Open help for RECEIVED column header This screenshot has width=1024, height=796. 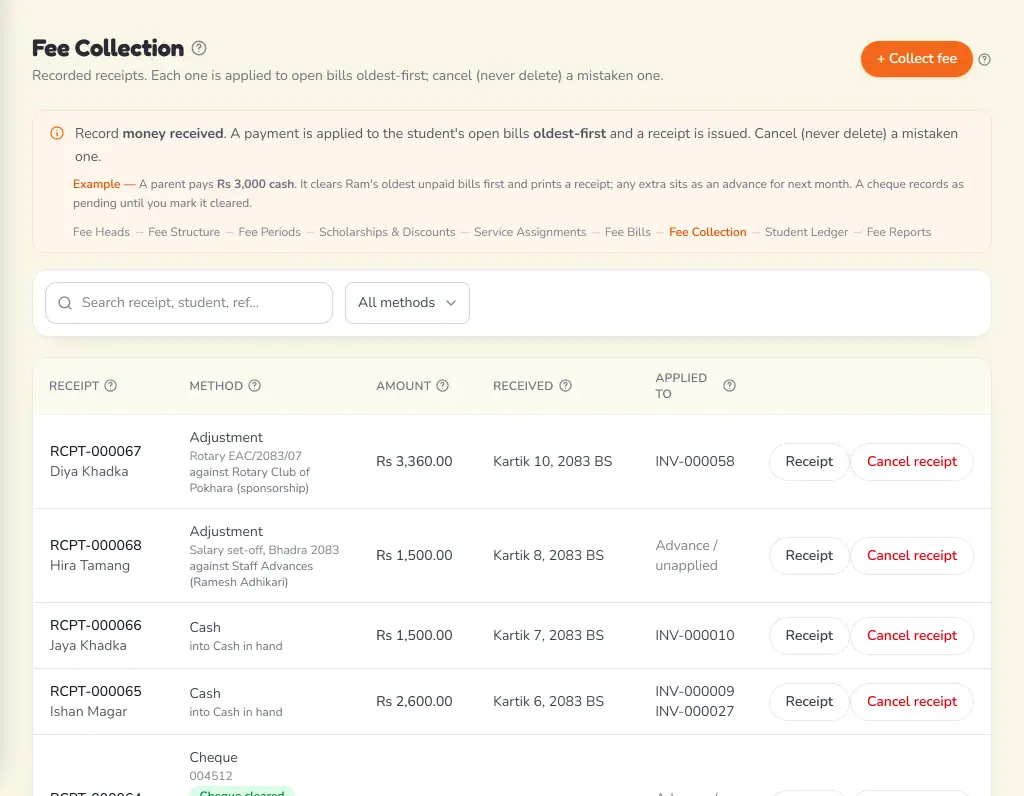click(x=566, y=386)
